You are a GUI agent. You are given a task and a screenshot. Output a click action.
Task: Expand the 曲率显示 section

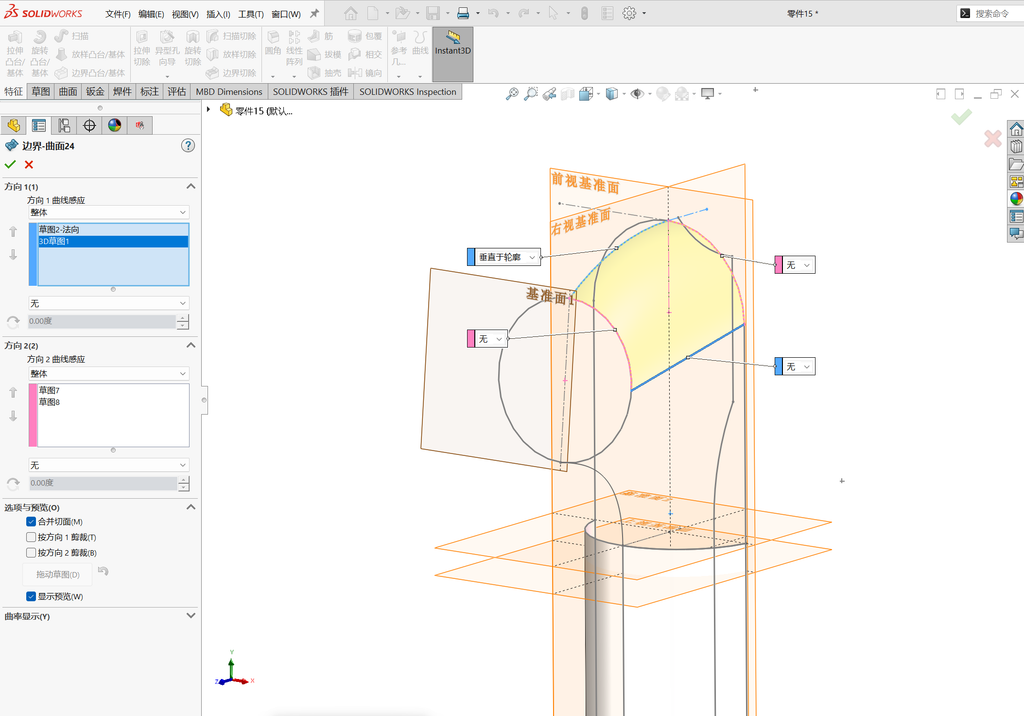pyautogui.click(x=191, y=615)
